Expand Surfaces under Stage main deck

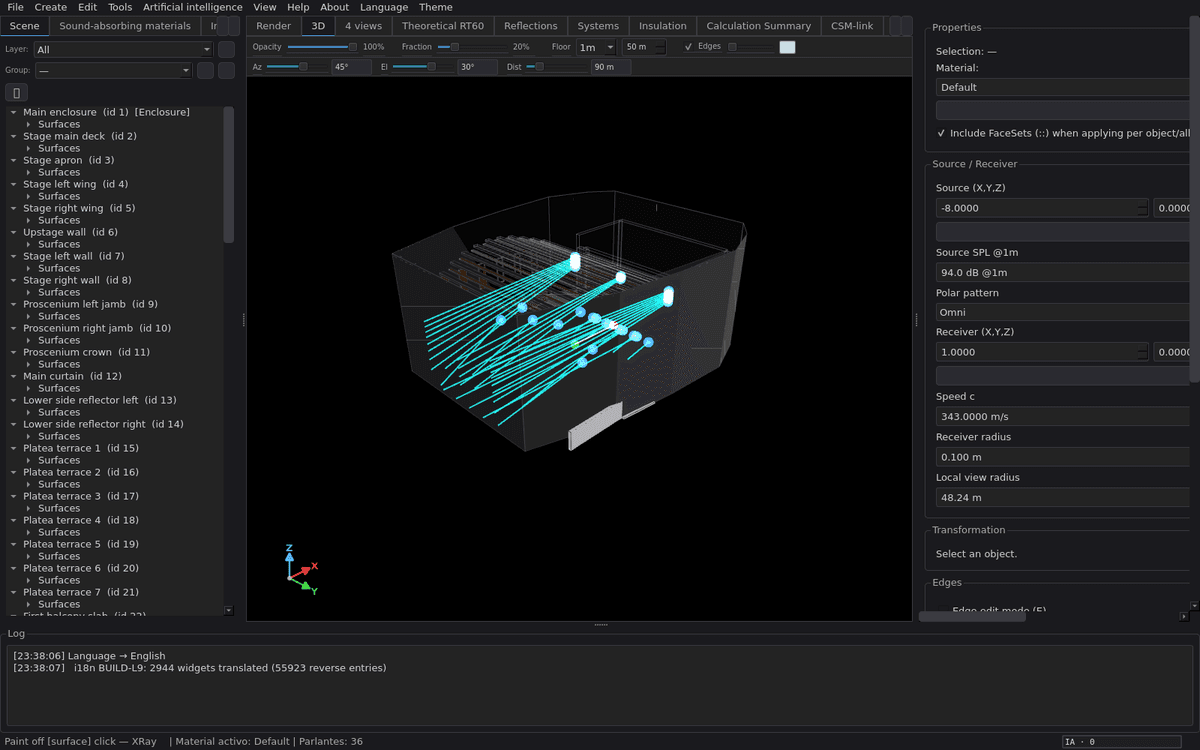29,148
